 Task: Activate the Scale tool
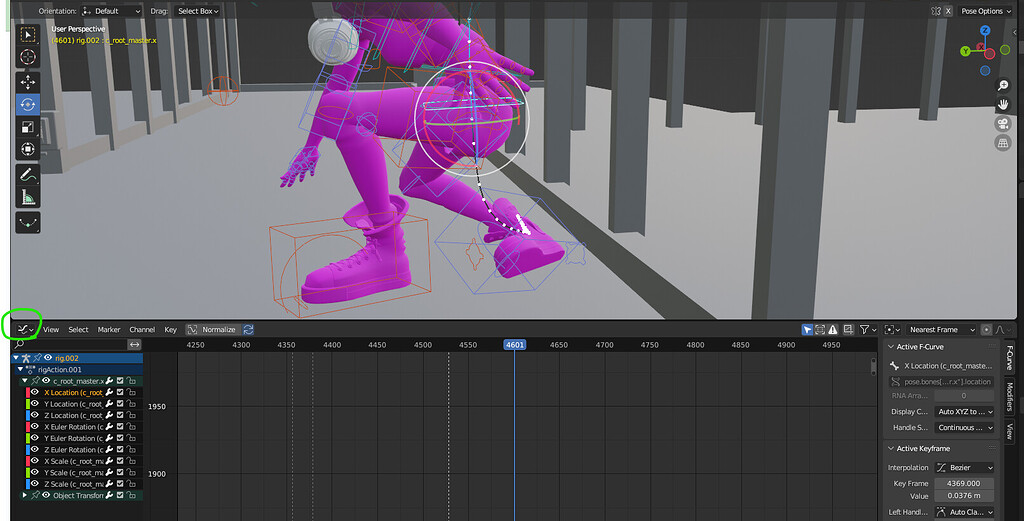click(27, 127)
